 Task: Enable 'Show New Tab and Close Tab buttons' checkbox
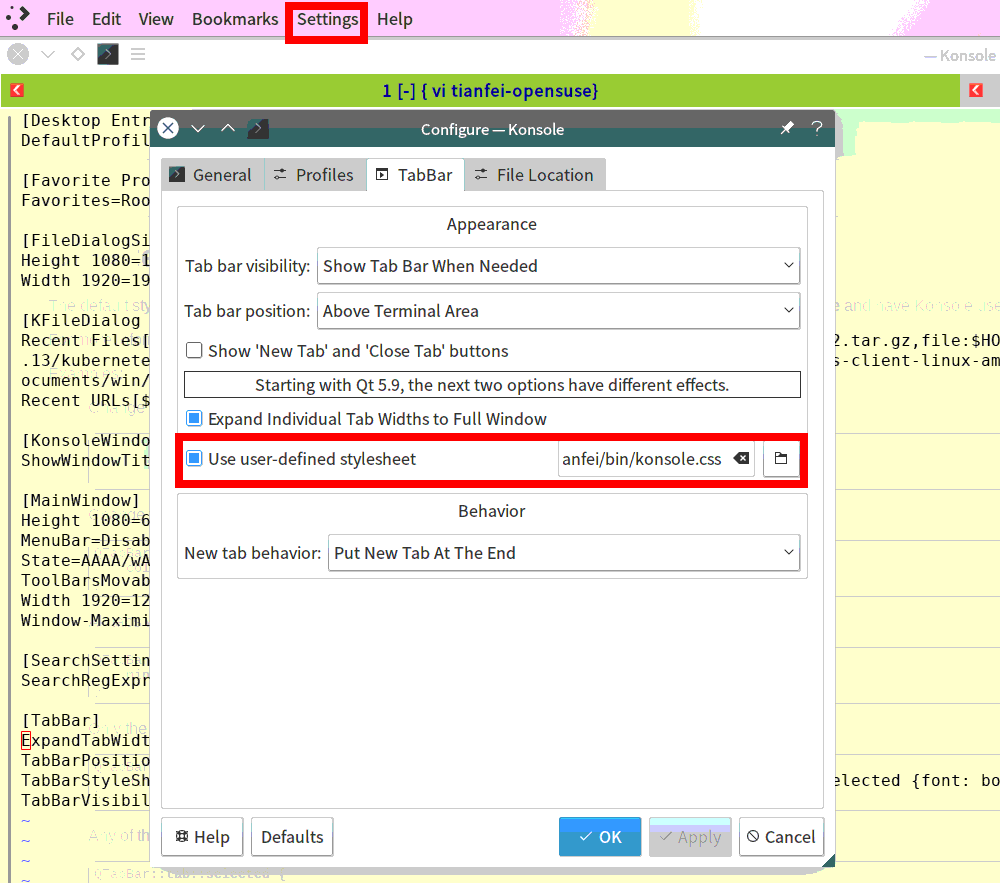(x=195, y=351)
